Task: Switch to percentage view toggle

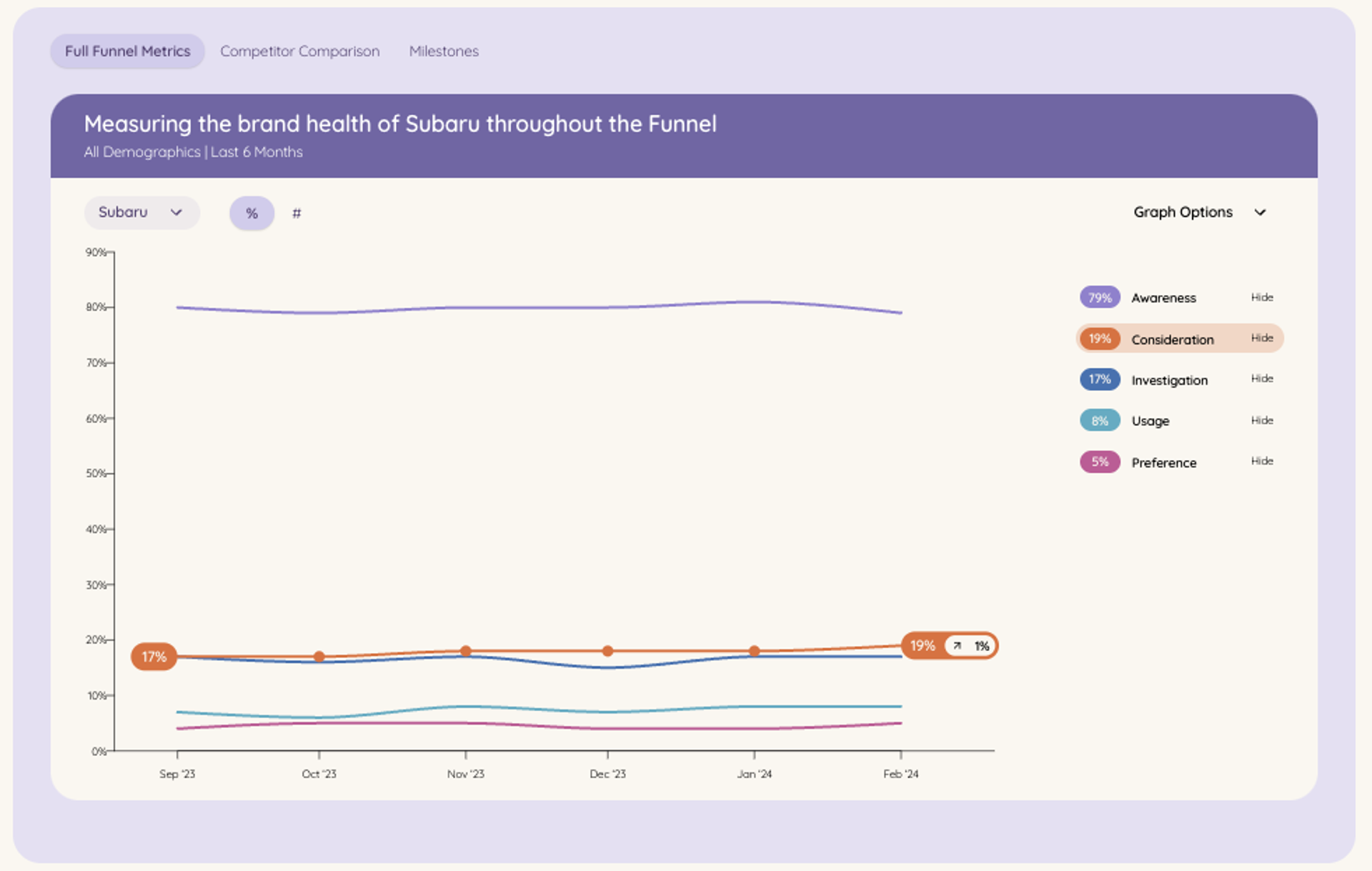Action: [252, 213]
